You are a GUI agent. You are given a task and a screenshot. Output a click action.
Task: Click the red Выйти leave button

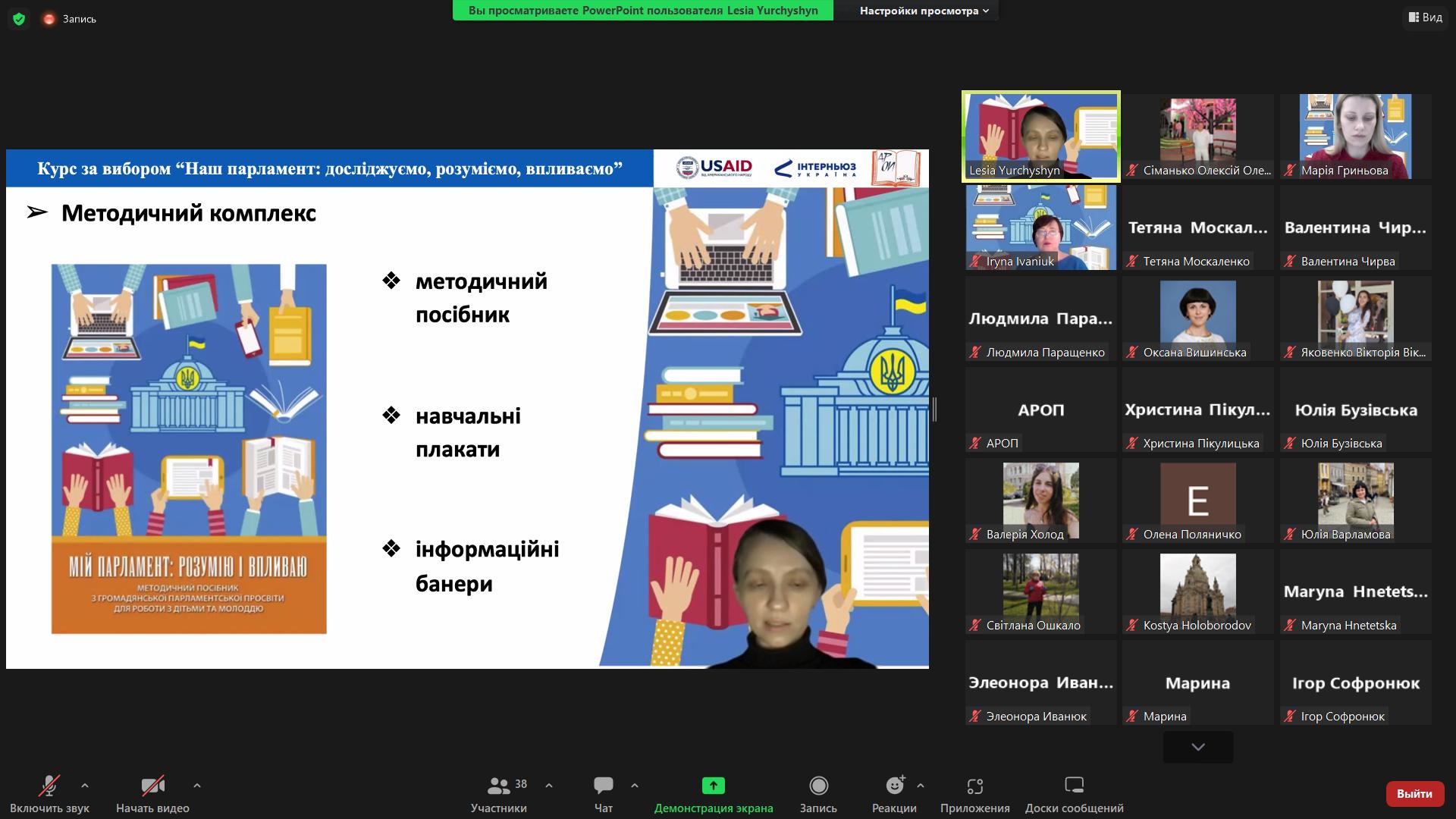pos(1414,793)
